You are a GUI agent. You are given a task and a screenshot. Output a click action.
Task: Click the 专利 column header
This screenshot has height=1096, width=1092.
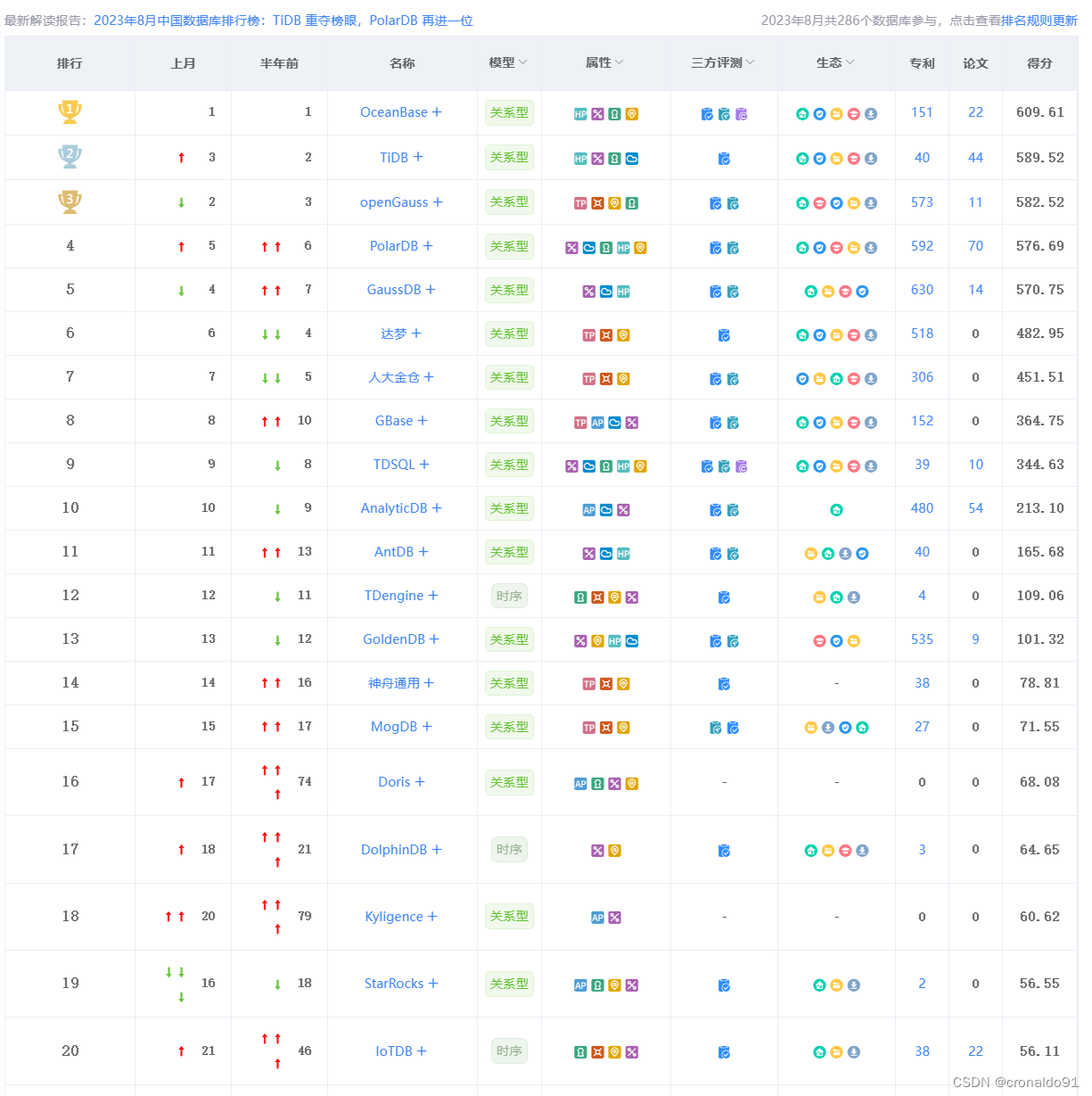coord(922,63)
